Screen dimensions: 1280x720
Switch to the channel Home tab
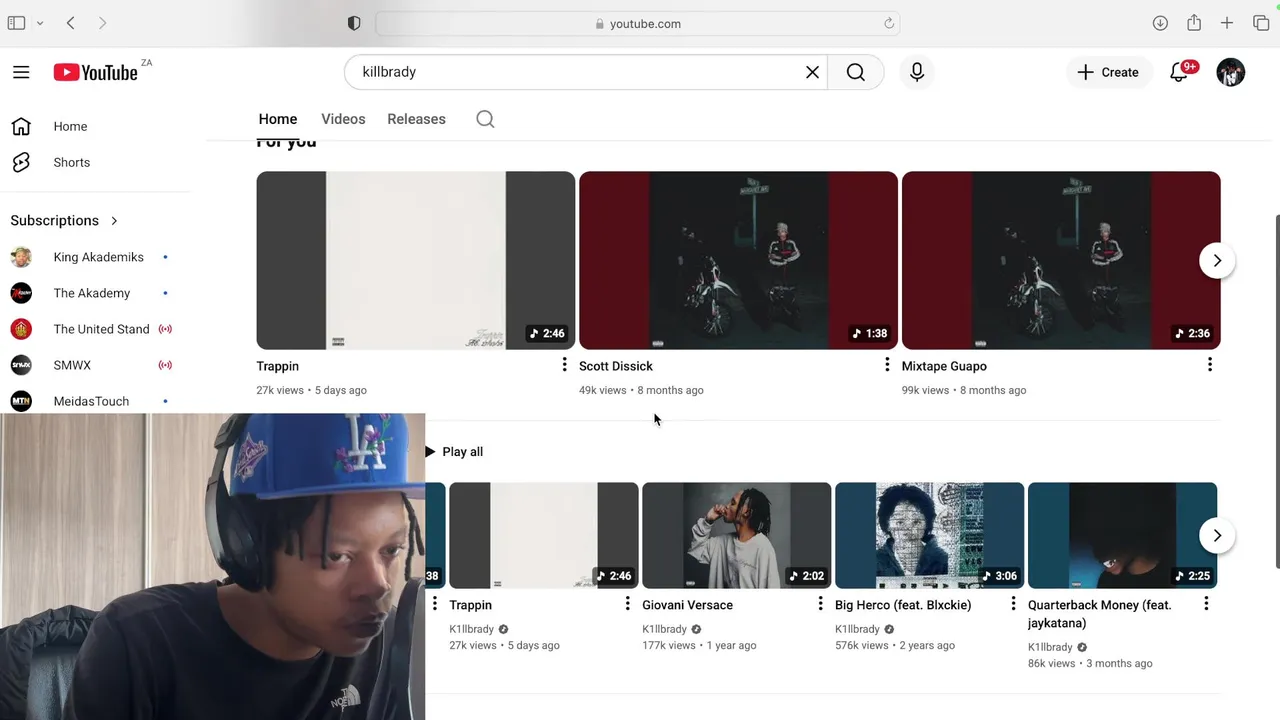tap(278, 119)
